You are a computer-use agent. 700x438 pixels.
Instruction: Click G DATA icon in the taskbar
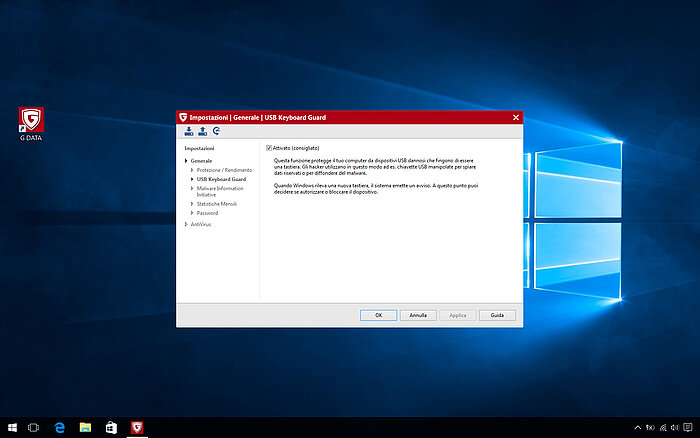pyautogui.click(x=137, y=428)
